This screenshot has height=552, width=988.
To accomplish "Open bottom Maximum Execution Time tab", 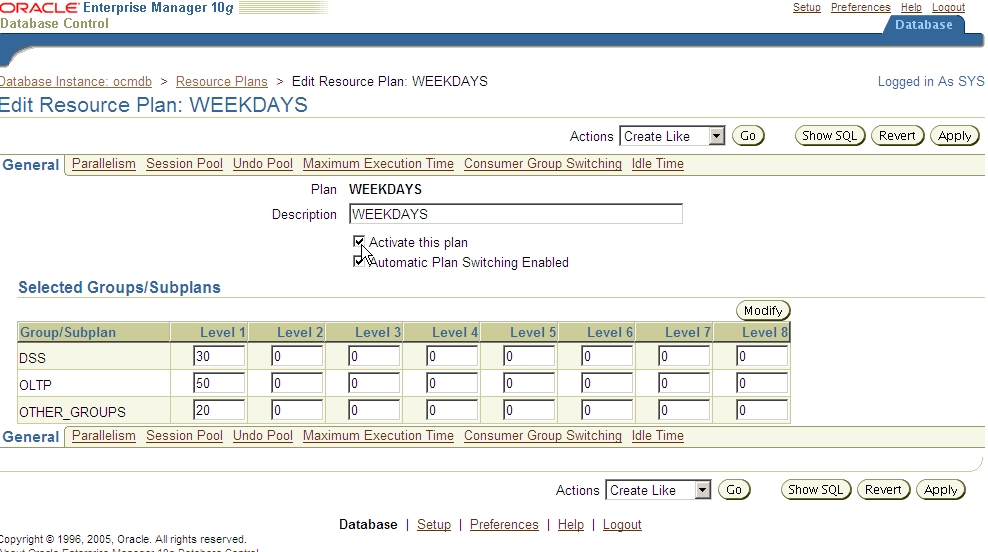I will [x=378, y=436].
